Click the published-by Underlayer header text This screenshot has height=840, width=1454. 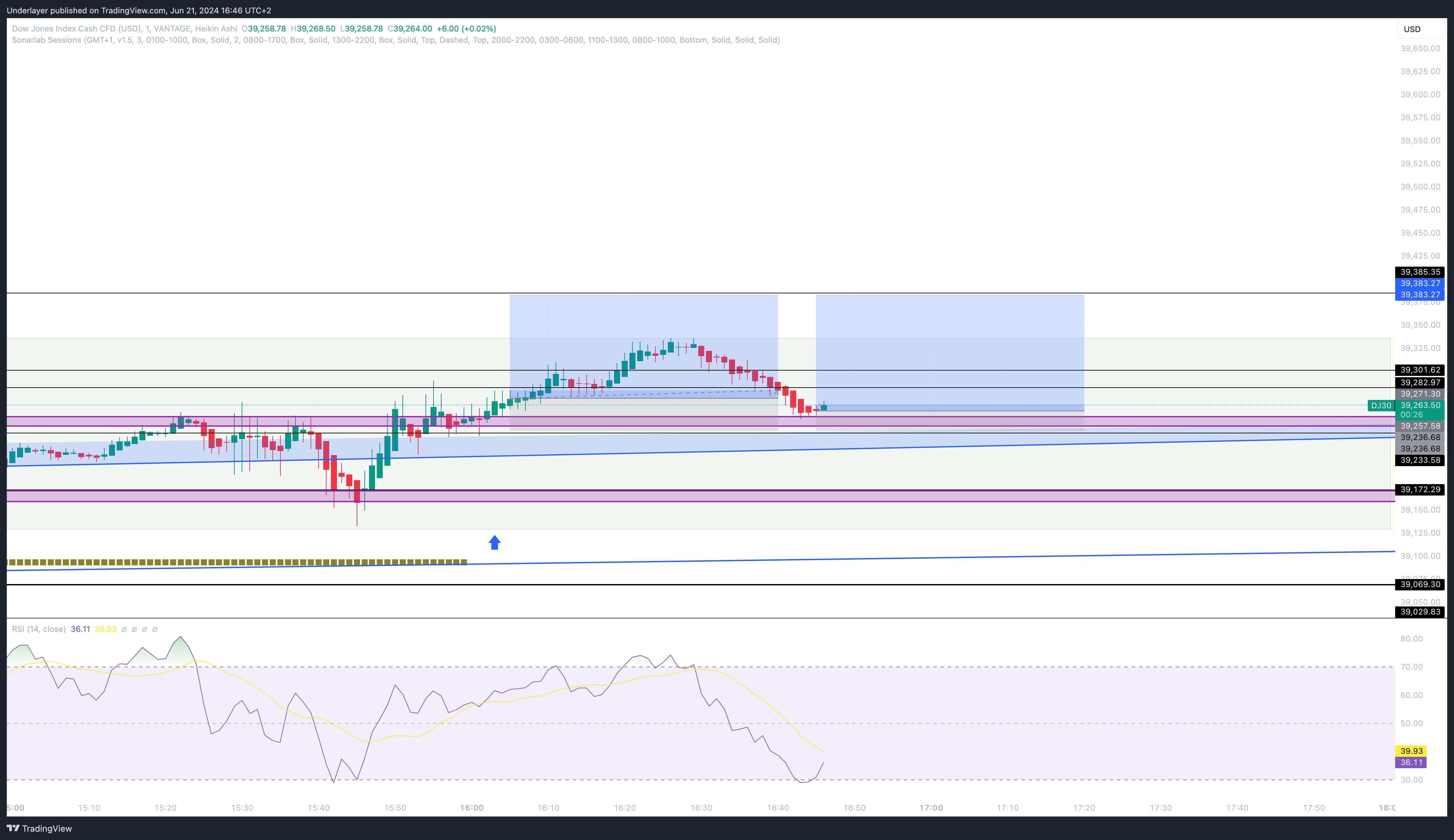pyautogui.click(x=138, y=10)
